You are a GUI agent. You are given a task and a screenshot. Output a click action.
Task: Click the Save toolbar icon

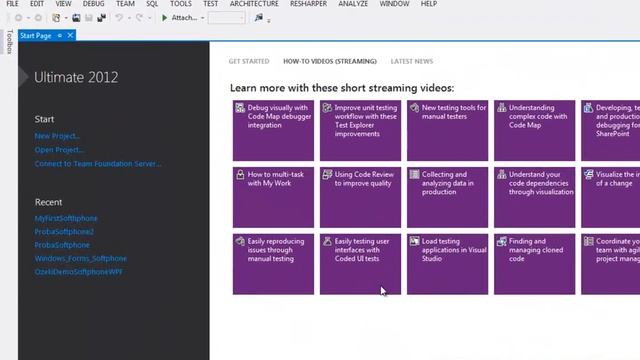click(x=89, y=18)
